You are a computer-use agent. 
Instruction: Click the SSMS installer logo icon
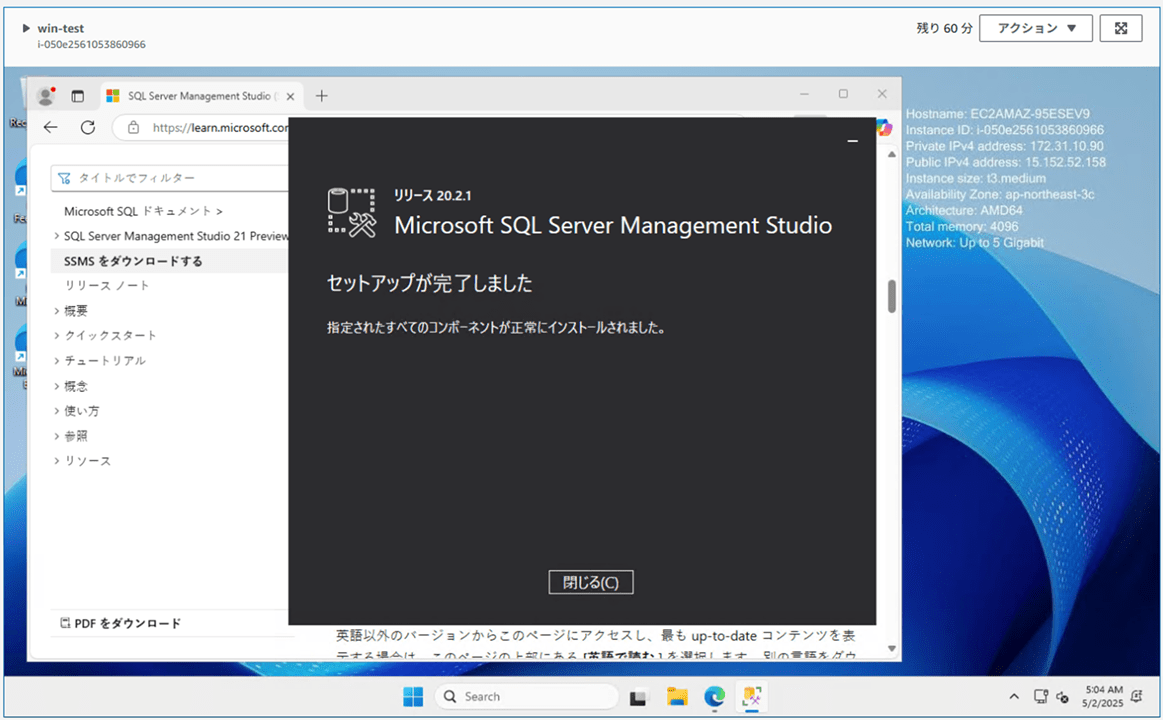[x=352, y=213]
